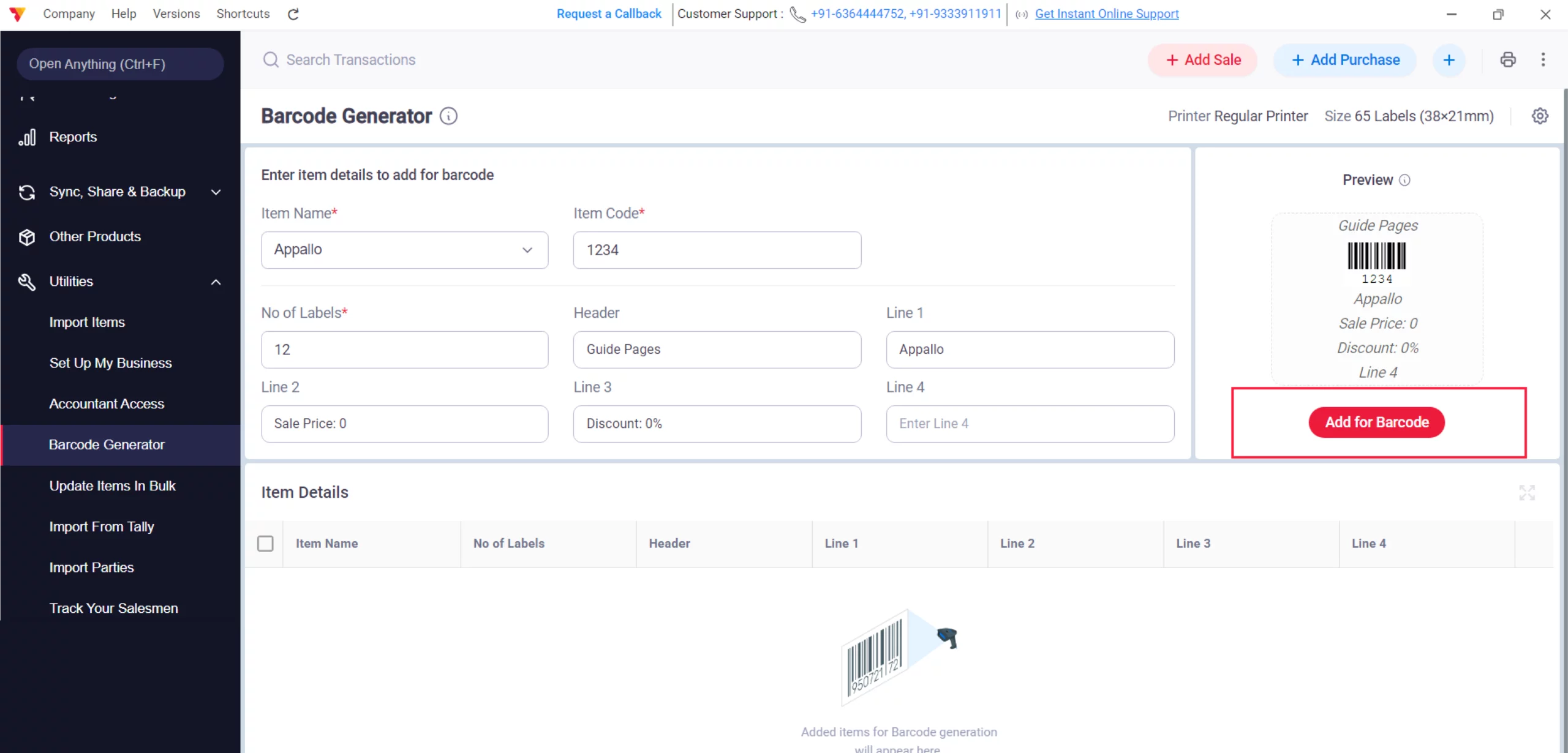Open the Company menu

tap(69, 13)
